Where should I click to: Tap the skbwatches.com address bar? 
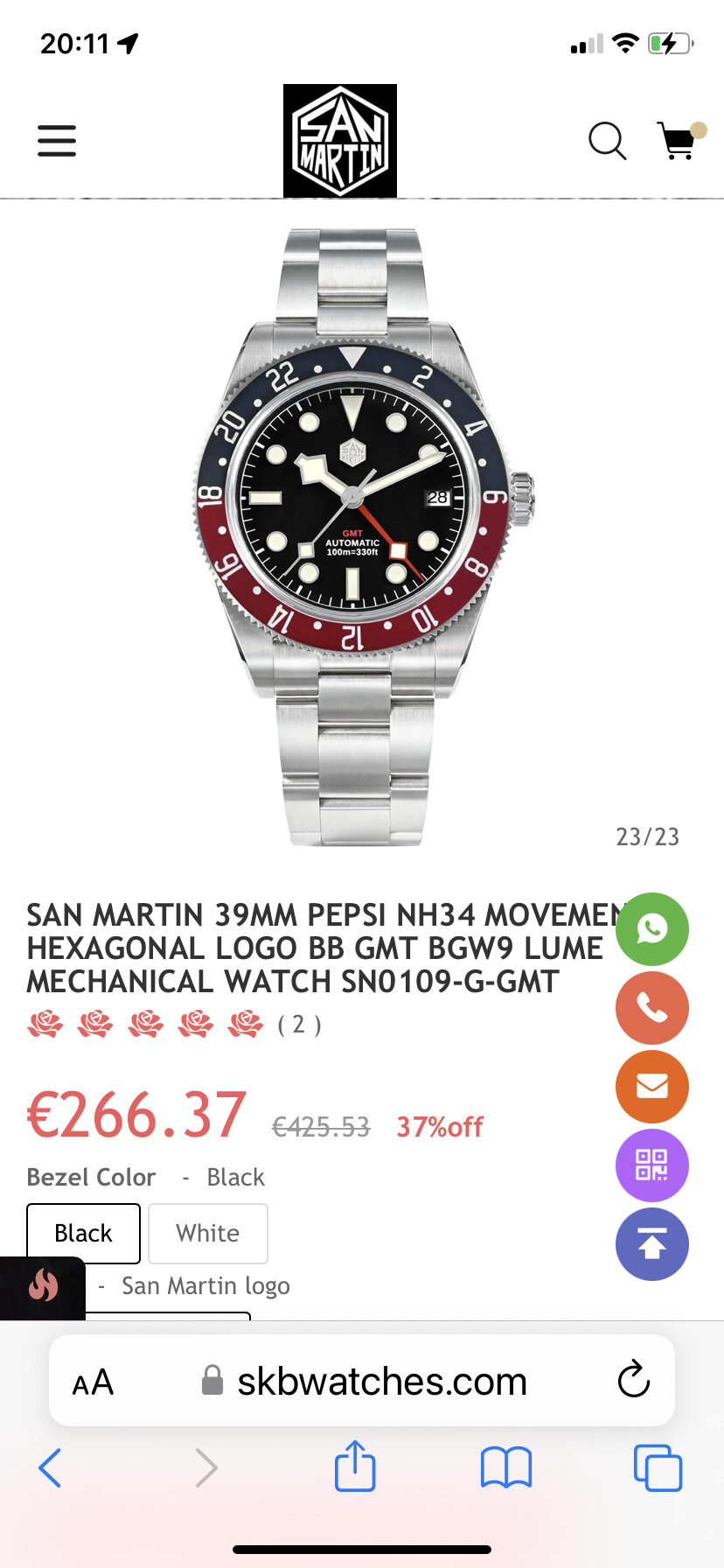[362, 1381]
